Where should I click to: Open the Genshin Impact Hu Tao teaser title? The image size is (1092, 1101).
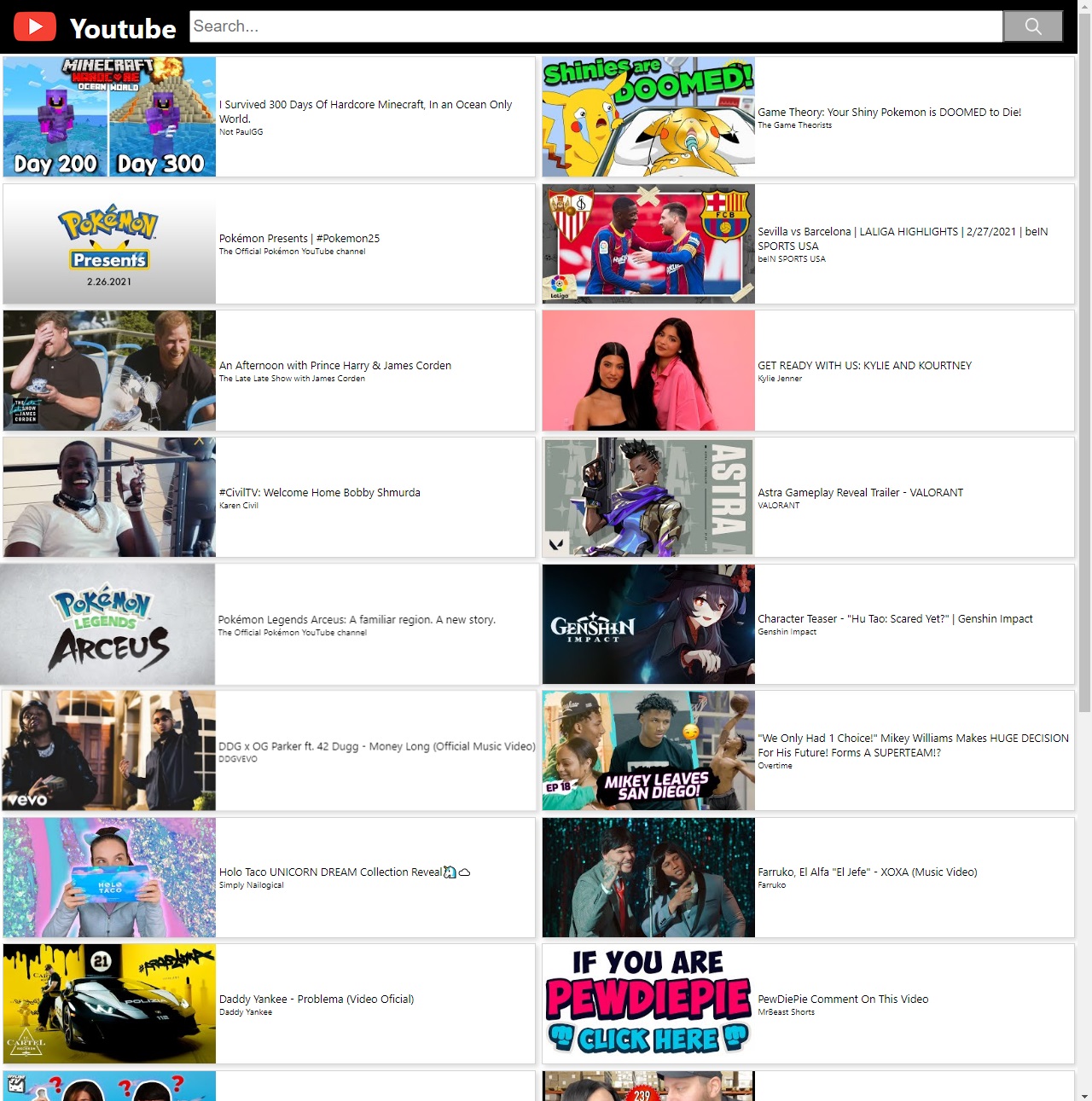(895, 618)
